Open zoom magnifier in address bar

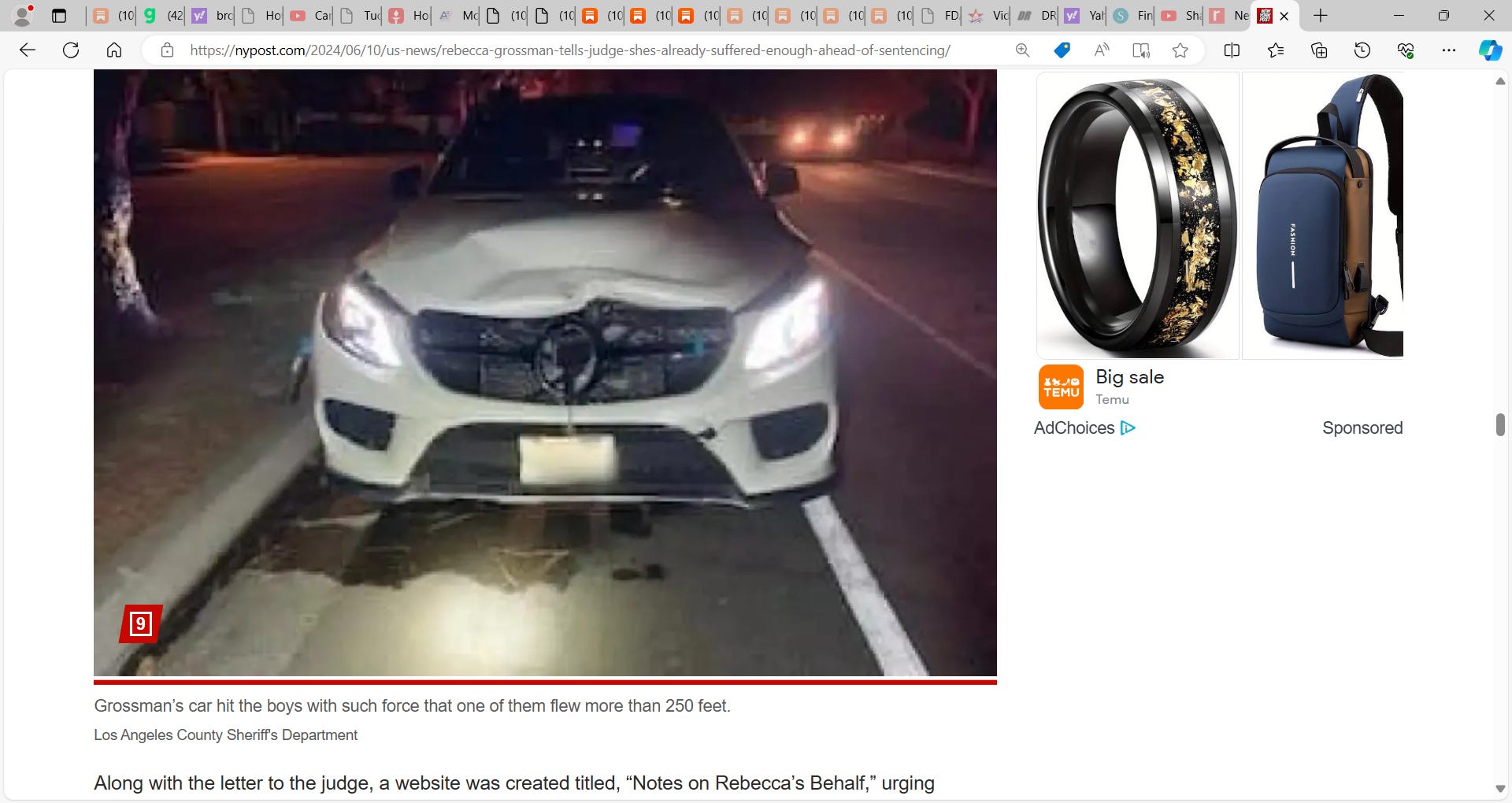pos(1022,50)
